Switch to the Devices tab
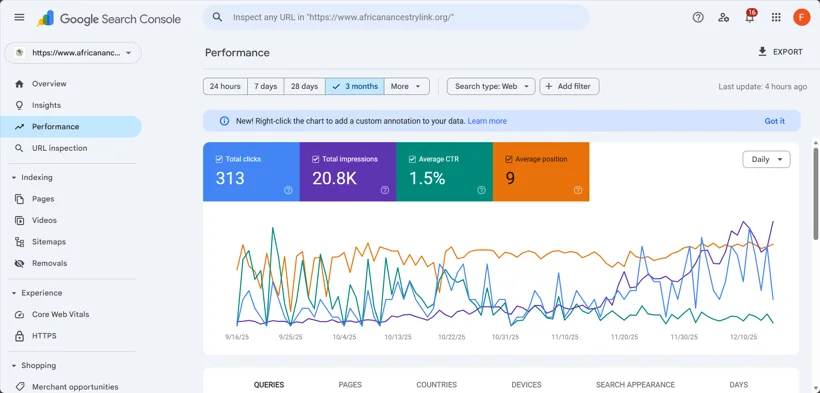This screenshot has height=393, width=820. [x=526, y=385]
